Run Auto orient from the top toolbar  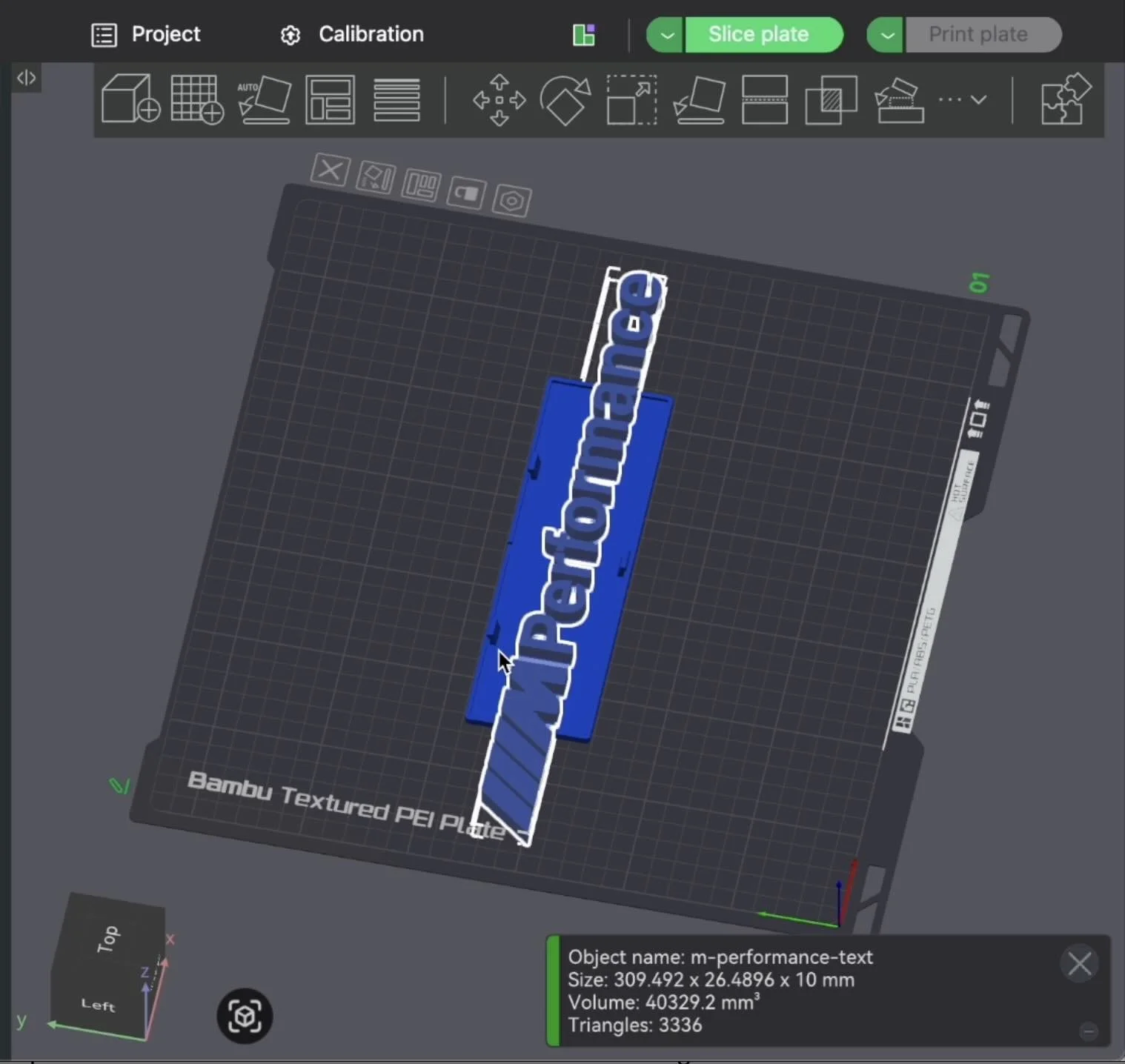(264, 99)
